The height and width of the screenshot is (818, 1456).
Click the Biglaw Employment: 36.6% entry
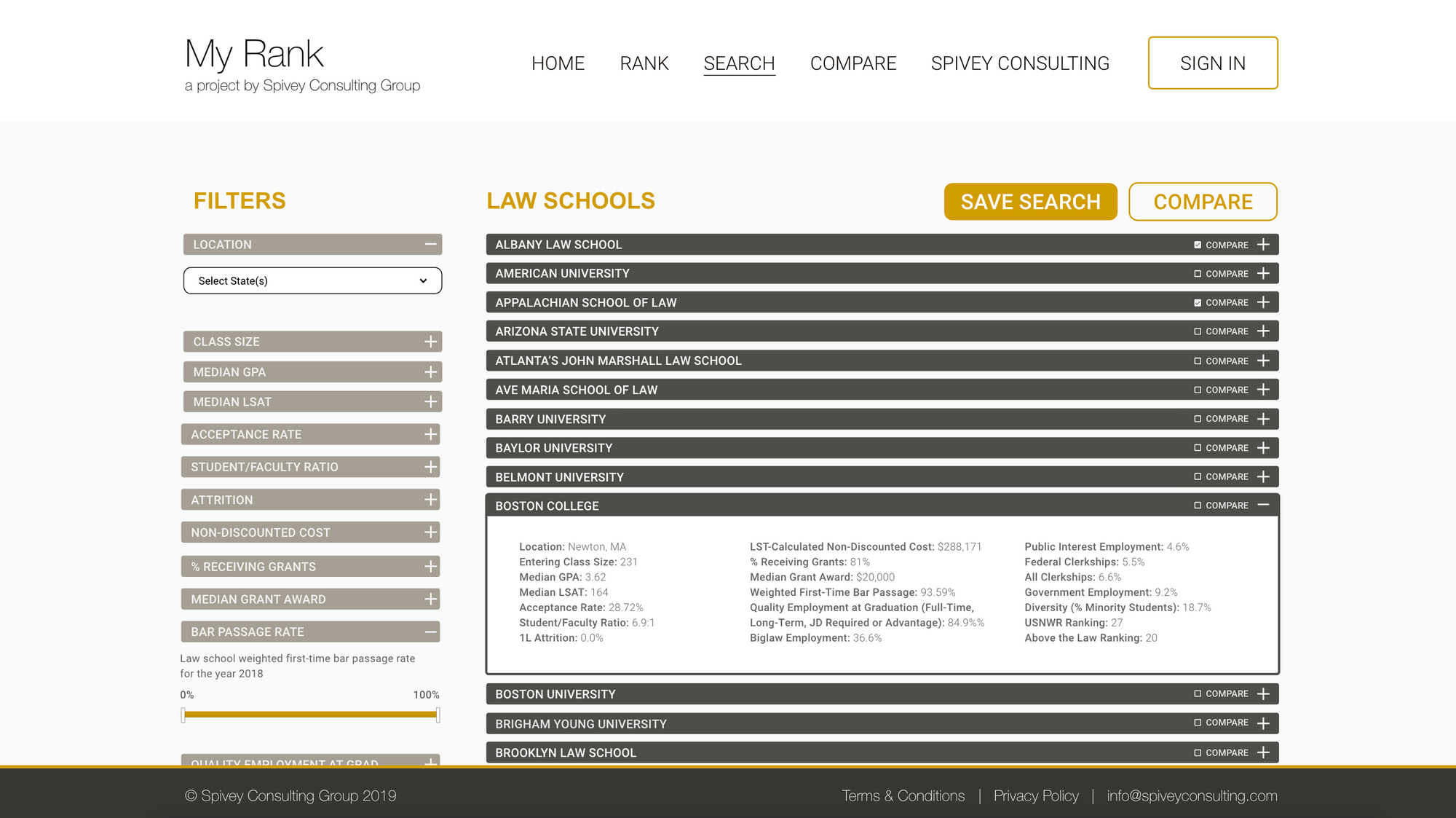pos(815,638)
